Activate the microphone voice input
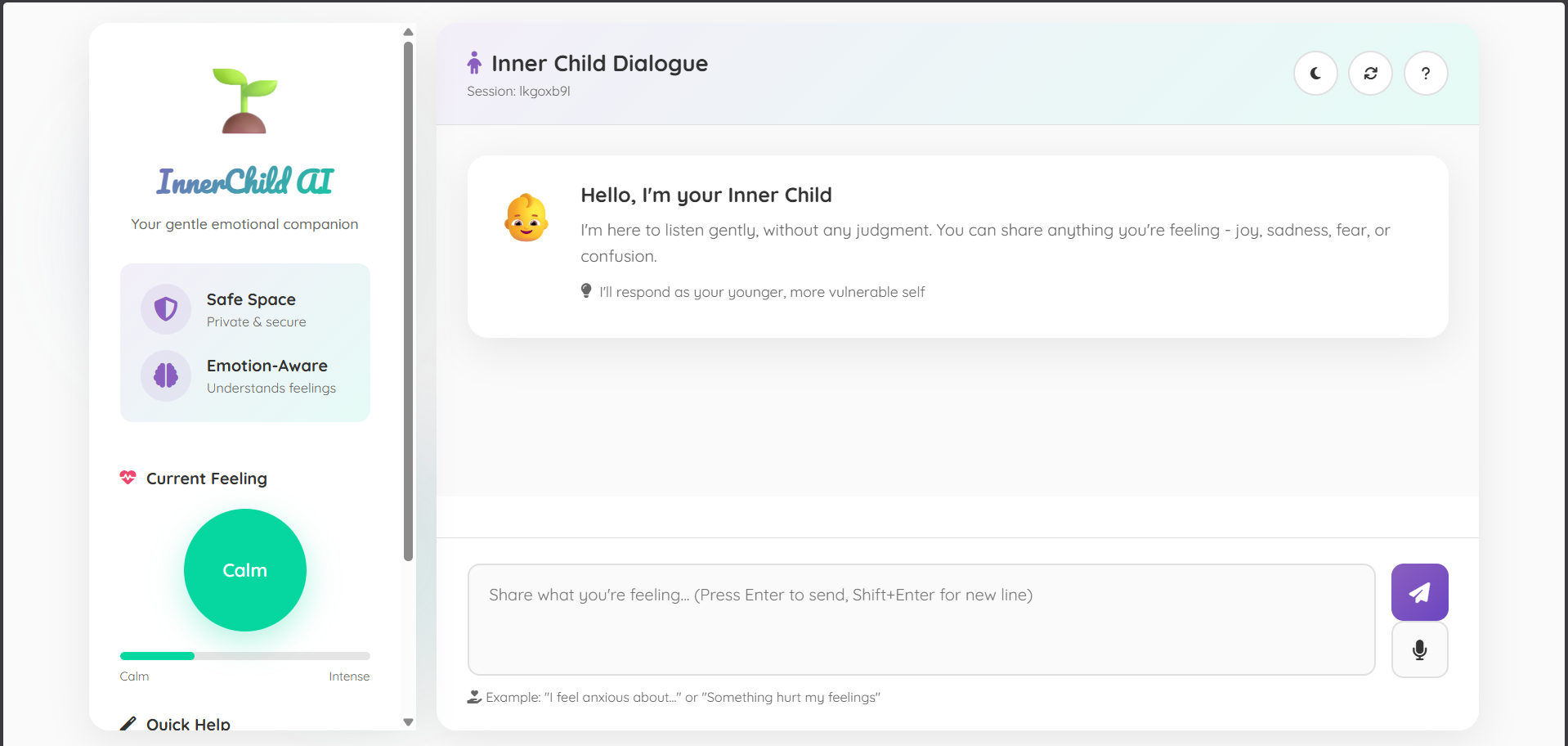 (x=1419, y=650)
